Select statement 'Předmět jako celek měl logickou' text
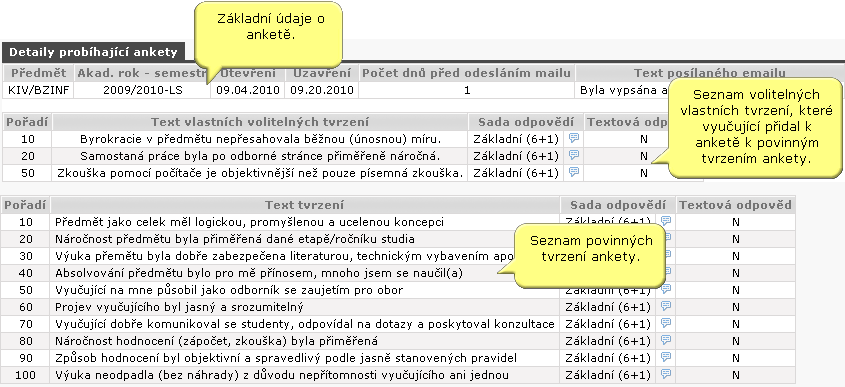 [x=250, y=222]
